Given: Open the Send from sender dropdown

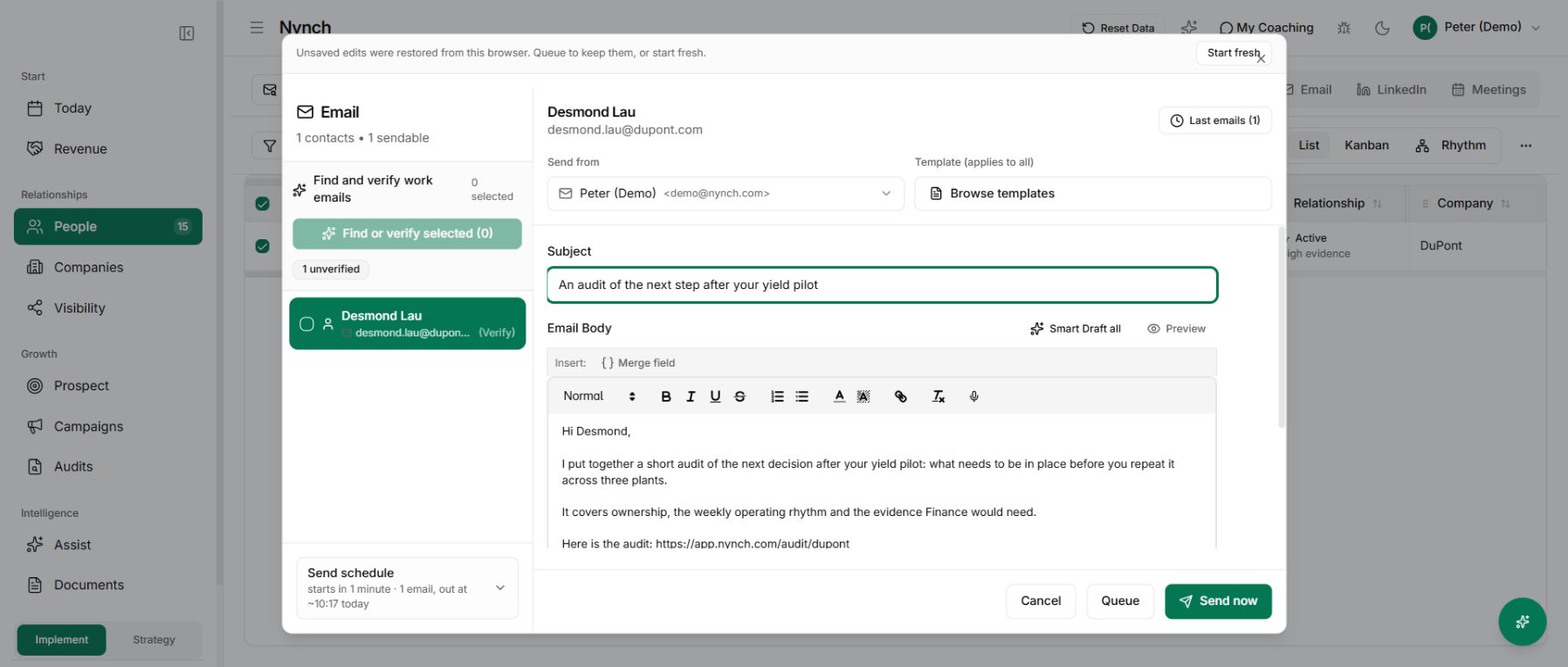Looking at the screenshot, I should [726, 194].
